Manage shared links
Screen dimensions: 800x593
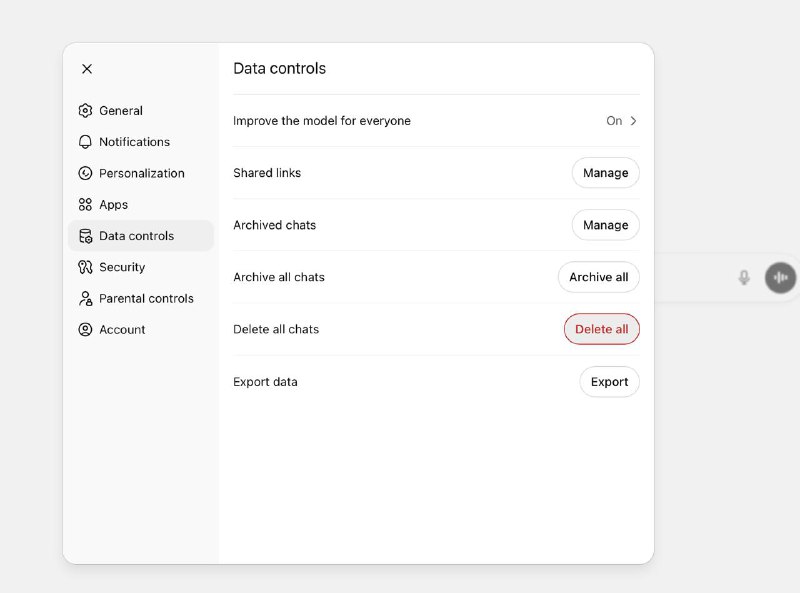coord(605,173)
